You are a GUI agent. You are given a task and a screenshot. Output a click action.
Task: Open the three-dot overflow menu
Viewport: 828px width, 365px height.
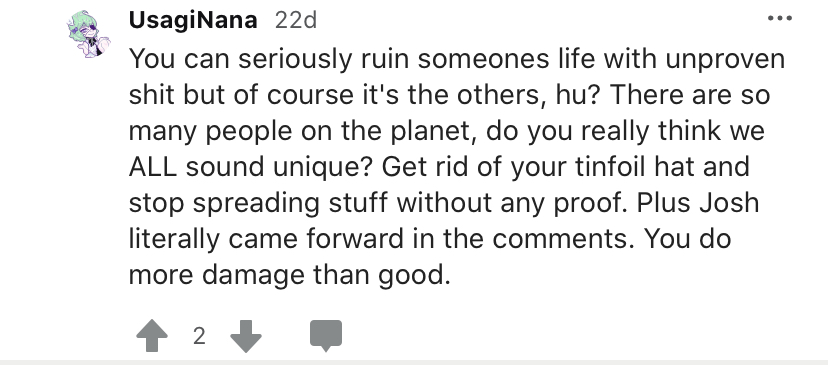coord(780,18)
